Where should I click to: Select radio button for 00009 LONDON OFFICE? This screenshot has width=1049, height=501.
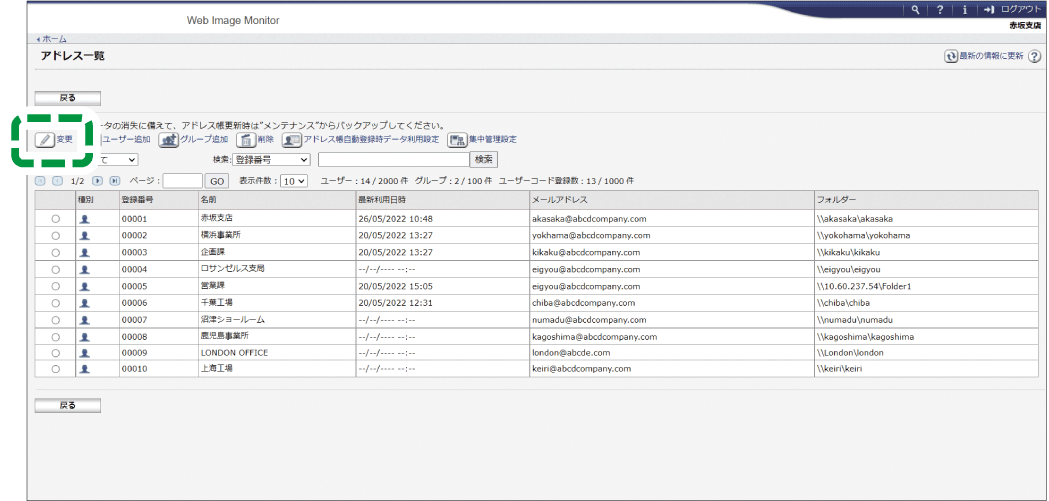56,353
